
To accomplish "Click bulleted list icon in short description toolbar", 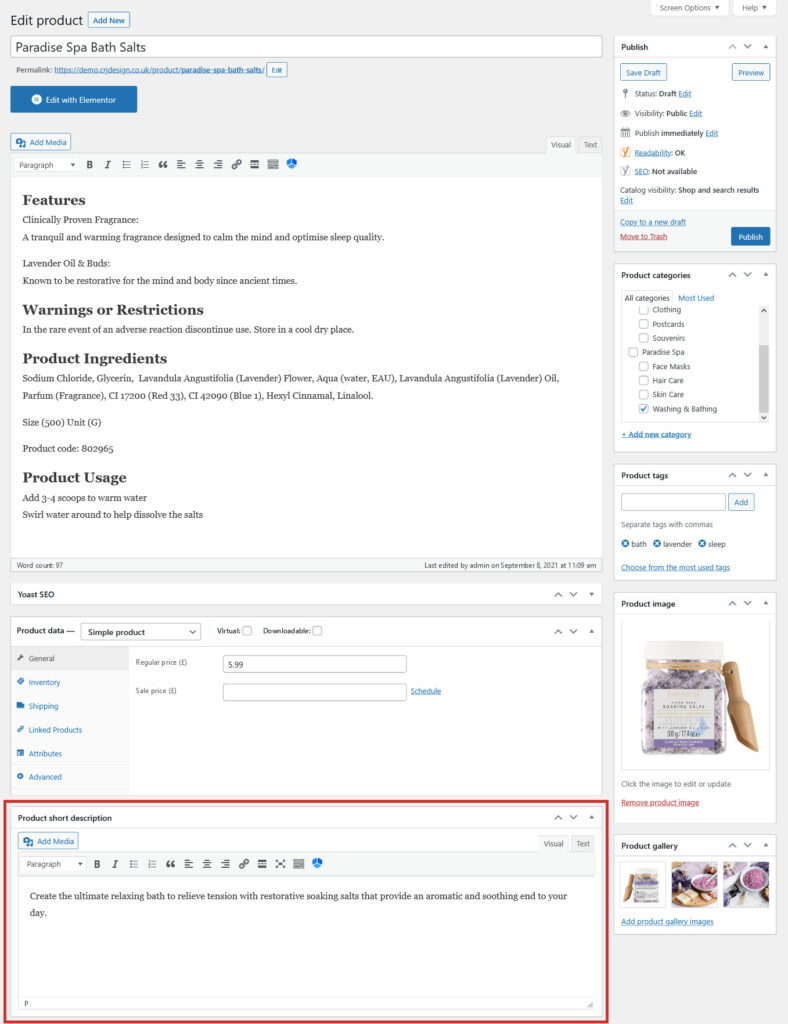I will coord(134,864).
